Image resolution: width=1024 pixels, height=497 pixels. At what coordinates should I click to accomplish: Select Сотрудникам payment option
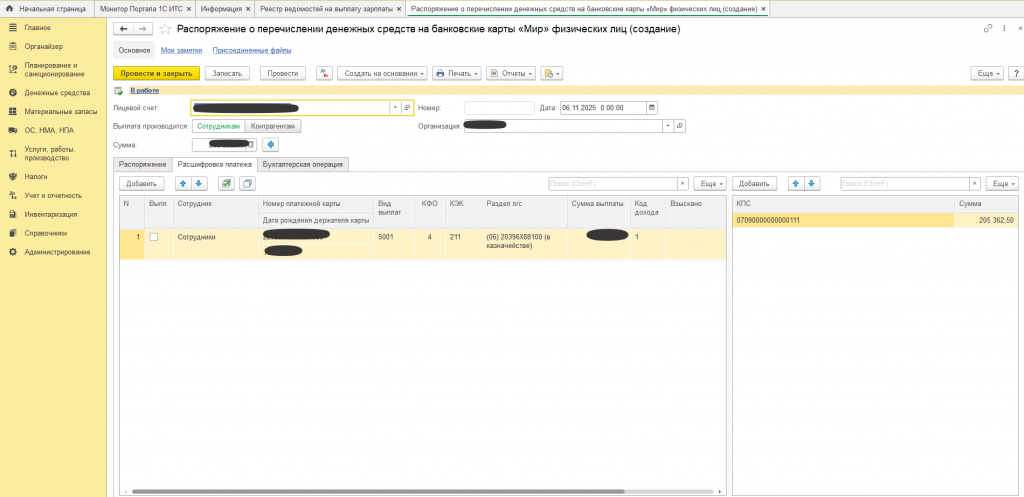(x=218, y=126)
